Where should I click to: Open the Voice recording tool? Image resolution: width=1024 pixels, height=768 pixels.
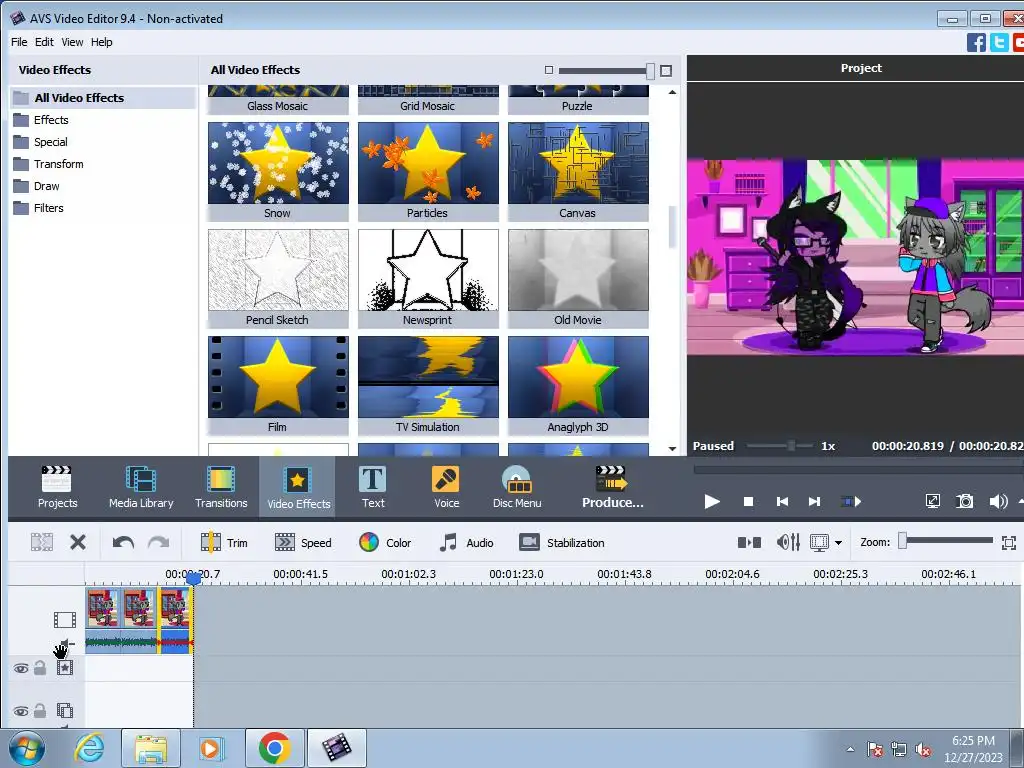446,487
